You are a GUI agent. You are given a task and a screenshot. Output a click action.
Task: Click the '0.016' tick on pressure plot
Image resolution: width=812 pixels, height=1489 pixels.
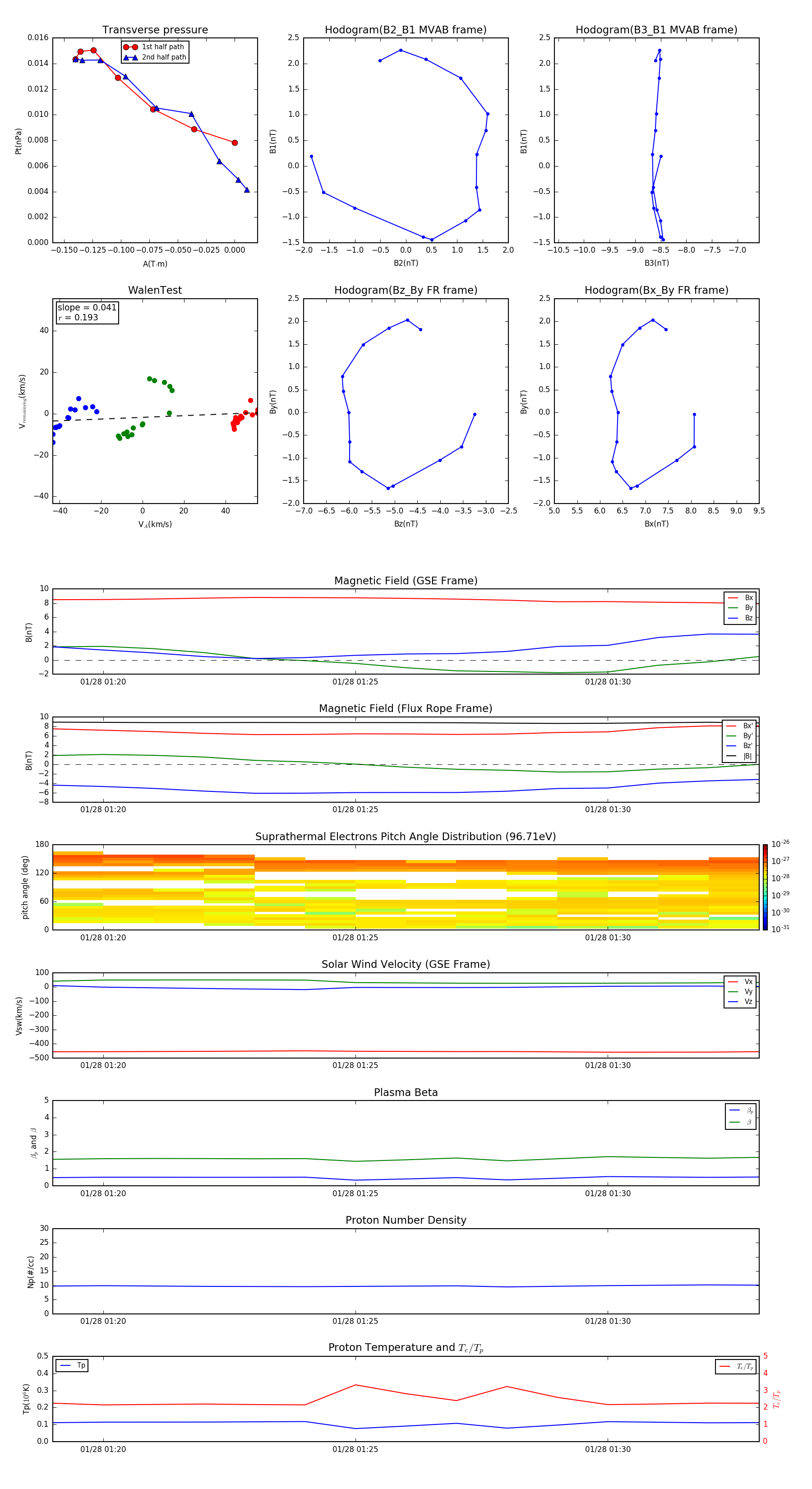38,37
